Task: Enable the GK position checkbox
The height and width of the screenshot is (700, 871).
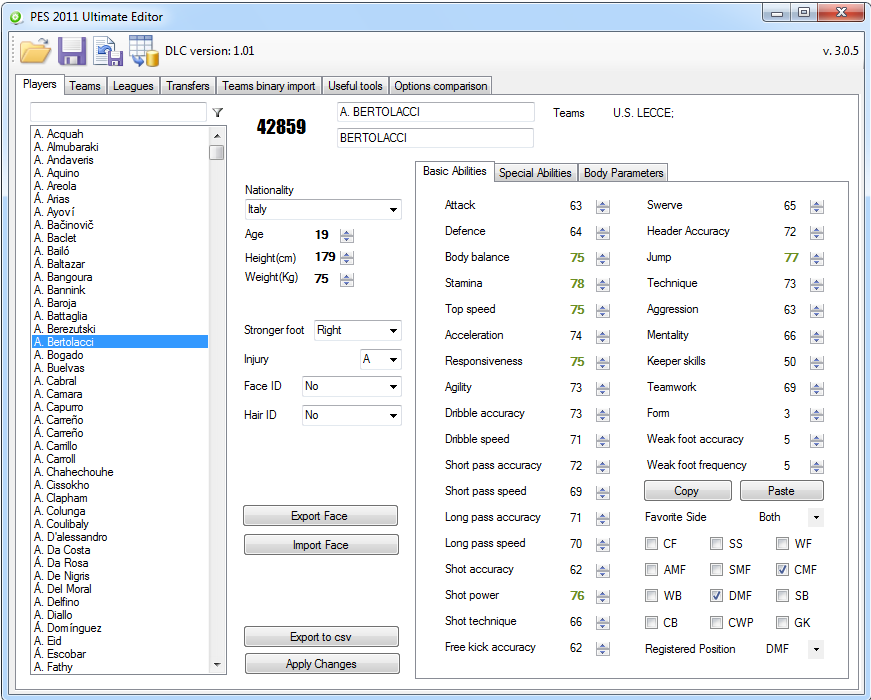Action: 782,622
